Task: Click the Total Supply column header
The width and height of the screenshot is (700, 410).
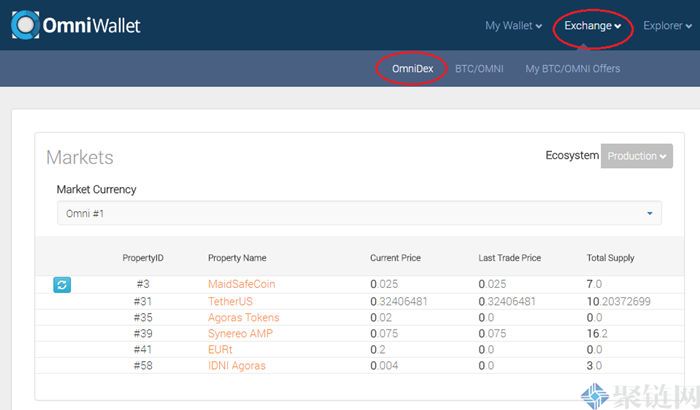Action: [x=610, y=258]
